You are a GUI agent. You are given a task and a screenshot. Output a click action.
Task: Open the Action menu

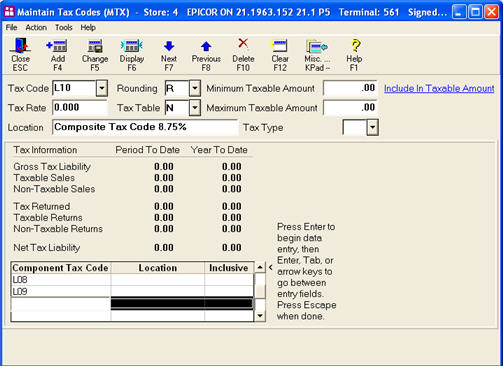(36, 27)
